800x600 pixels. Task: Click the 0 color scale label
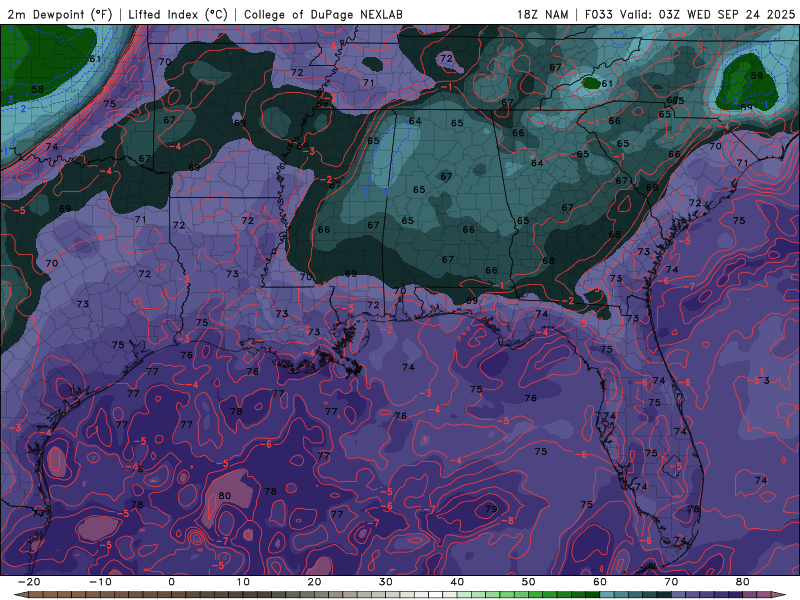click(171, 582)
